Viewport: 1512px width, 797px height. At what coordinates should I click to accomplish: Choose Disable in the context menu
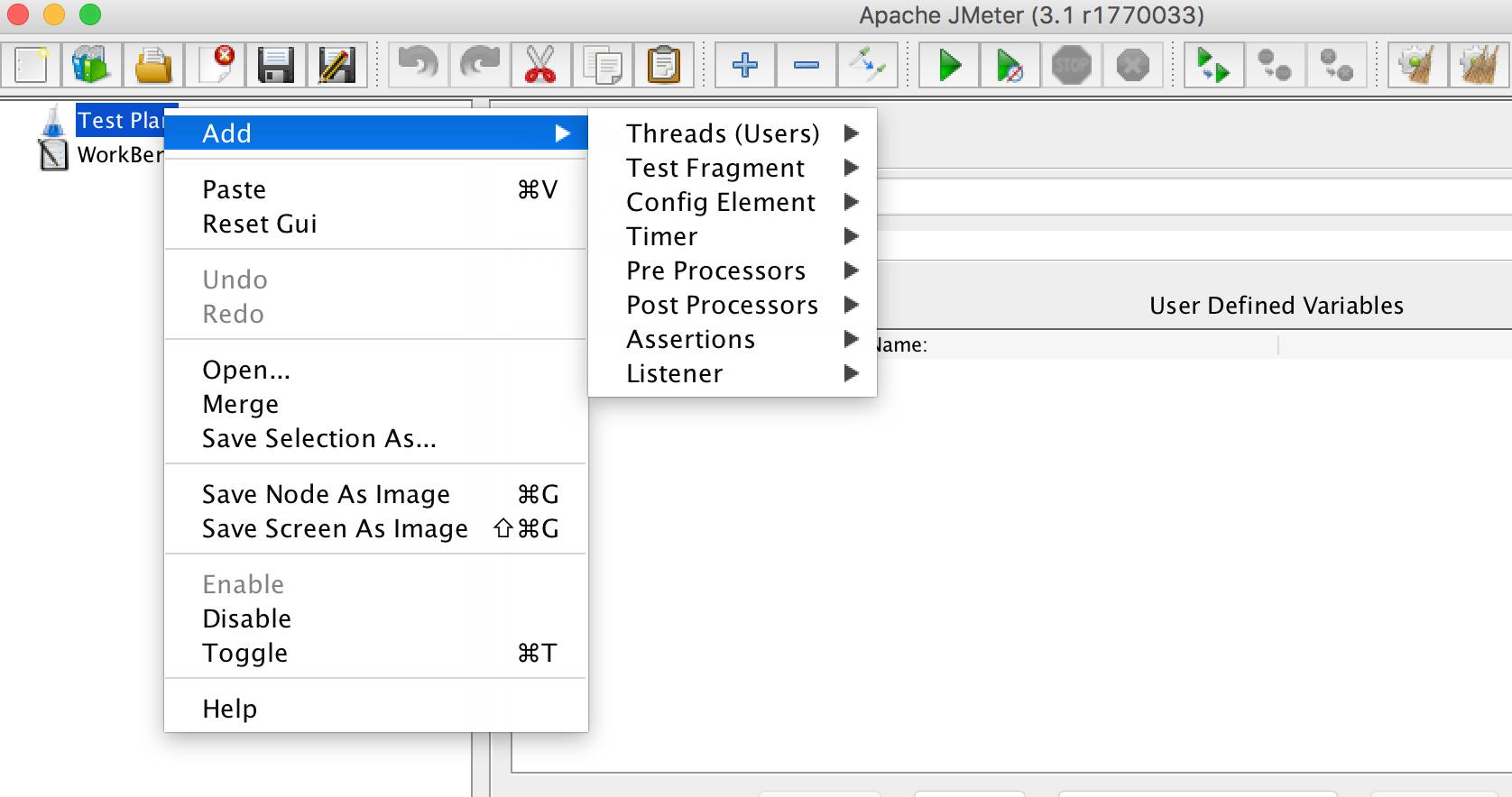point(247,618)
